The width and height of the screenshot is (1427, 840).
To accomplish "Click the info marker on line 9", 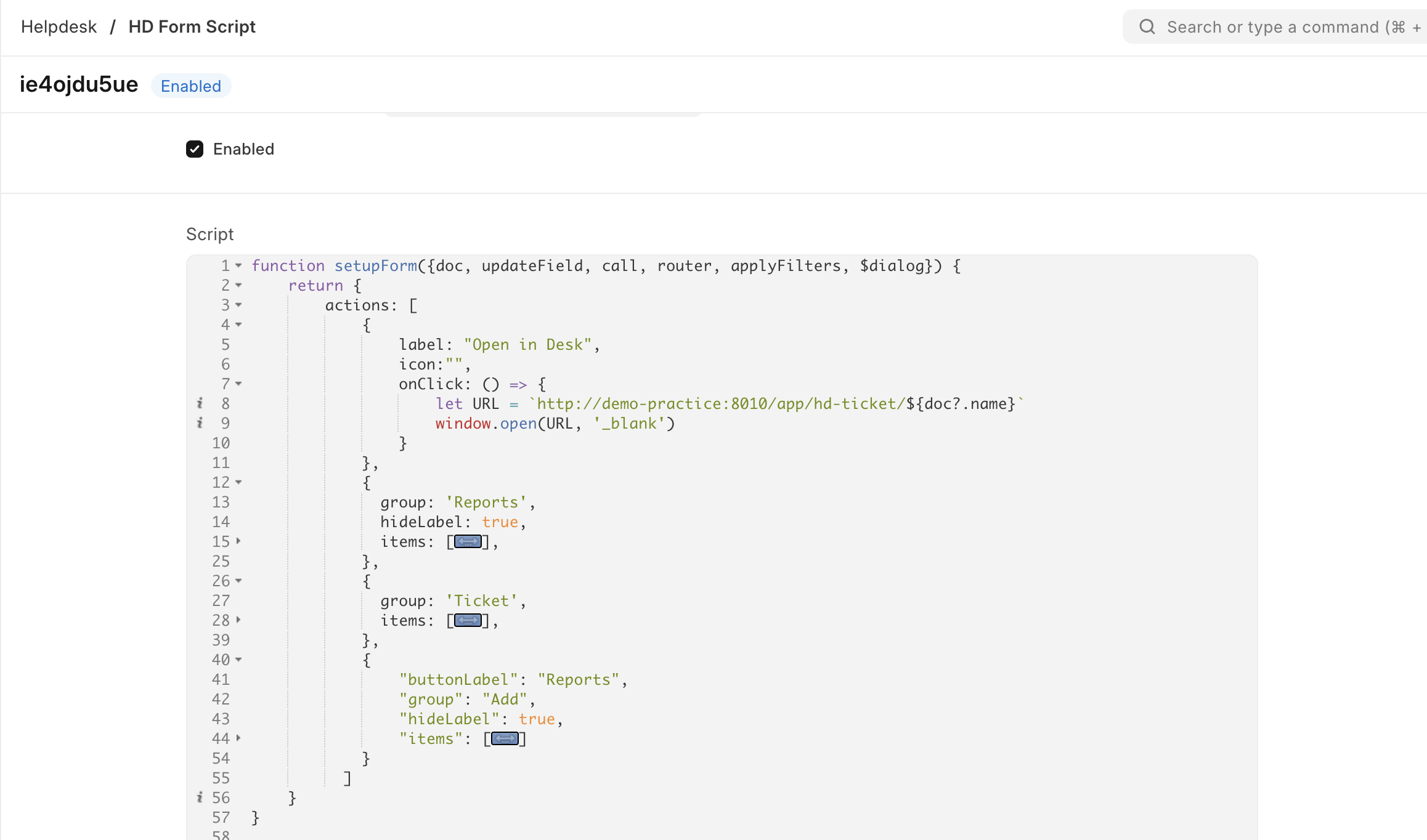I will (200, 423).
